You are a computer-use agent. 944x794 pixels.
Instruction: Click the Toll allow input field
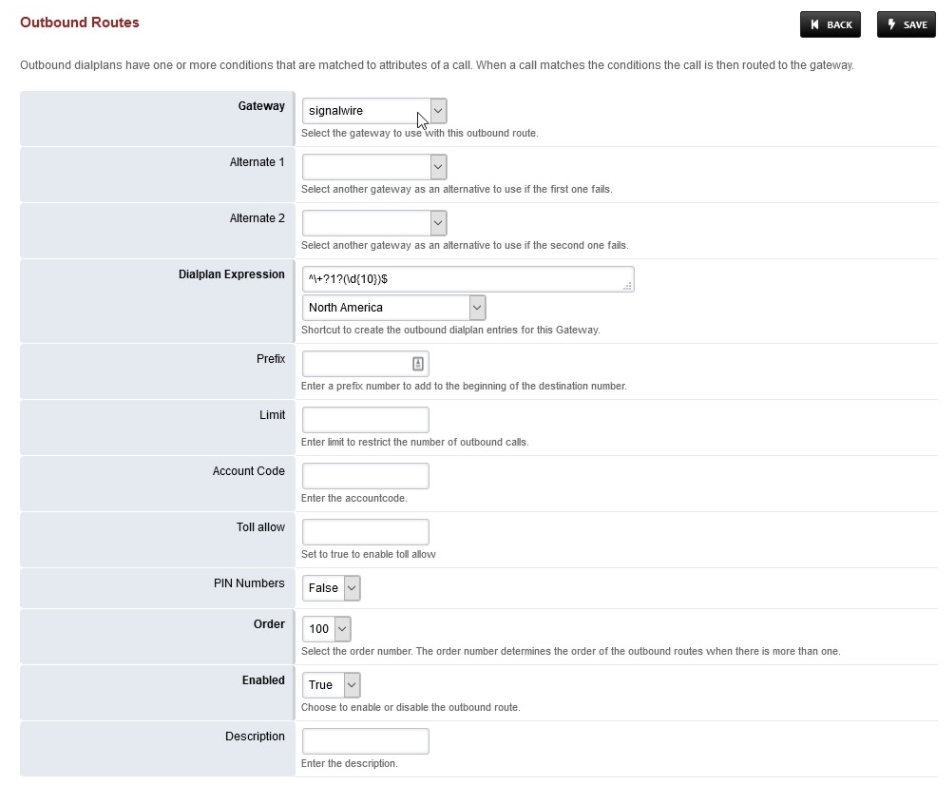coord(365,531)
